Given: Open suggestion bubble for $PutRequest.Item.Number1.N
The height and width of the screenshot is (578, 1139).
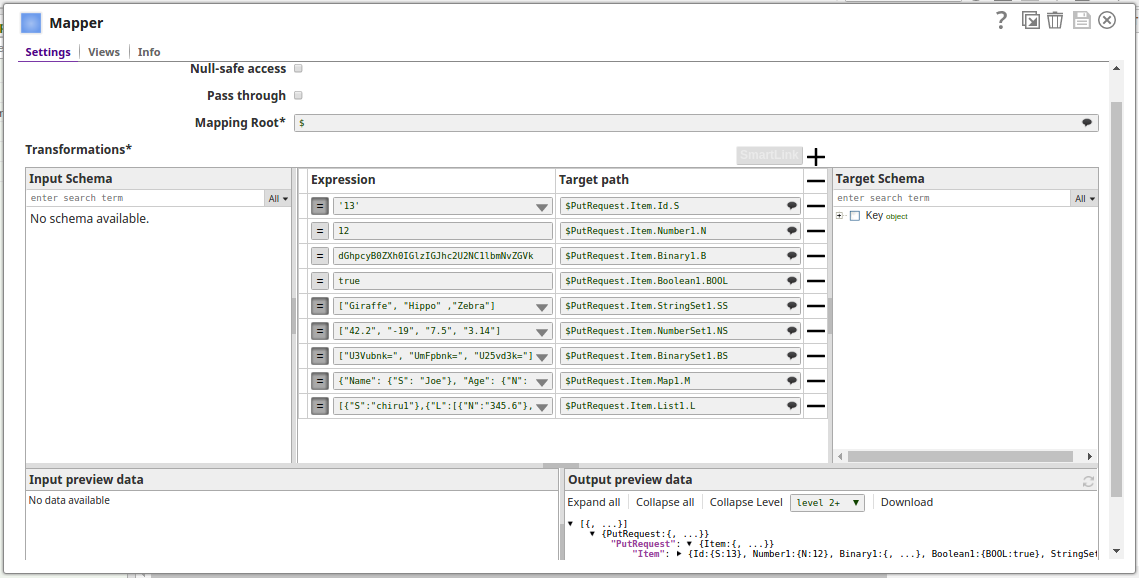Looking at the screenshot, I should click(792, 231).
